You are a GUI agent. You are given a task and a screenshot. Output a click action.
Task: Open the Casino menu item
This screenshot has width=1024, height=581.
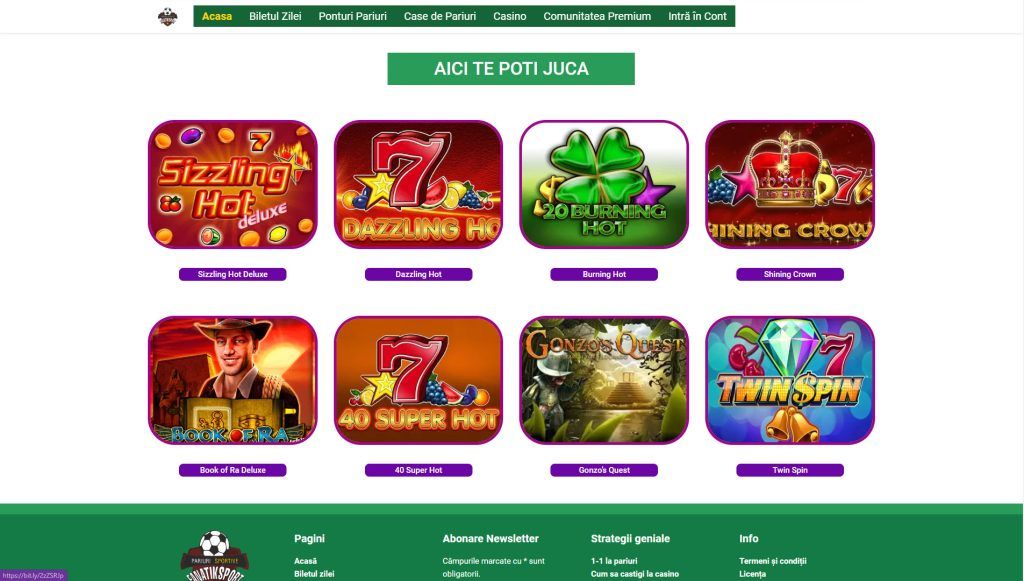509,16
